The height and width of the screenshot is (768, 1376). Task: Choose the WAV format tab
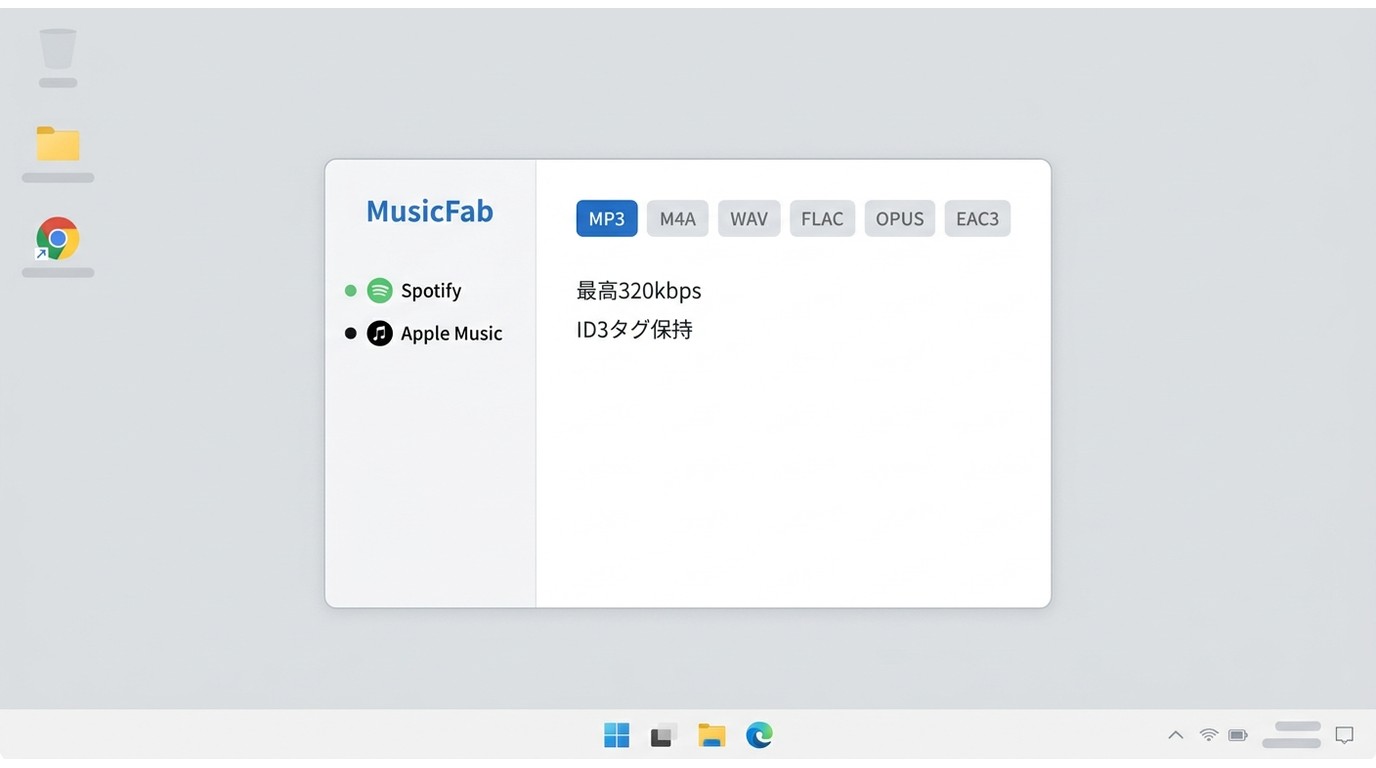(748, 219)
